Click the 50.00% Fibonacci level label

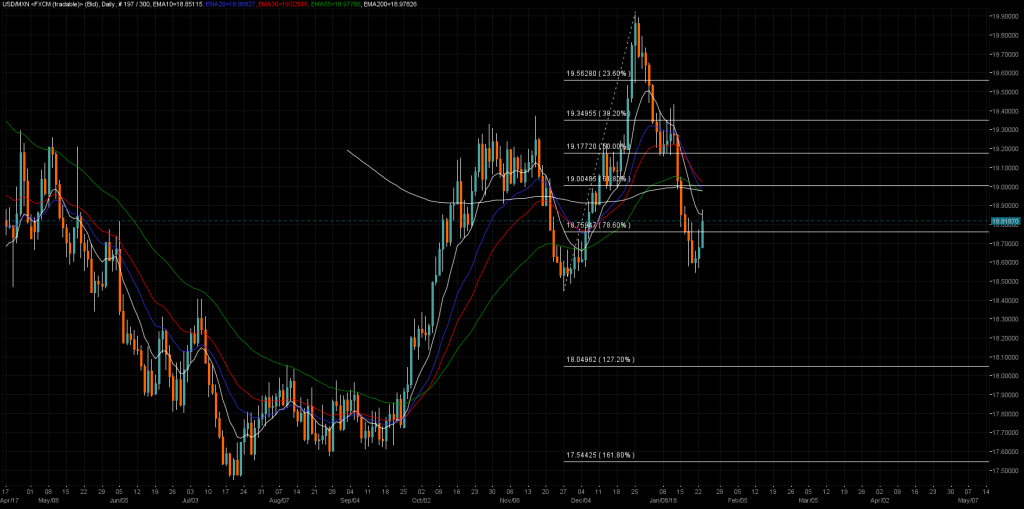click(x=596, y=147)
